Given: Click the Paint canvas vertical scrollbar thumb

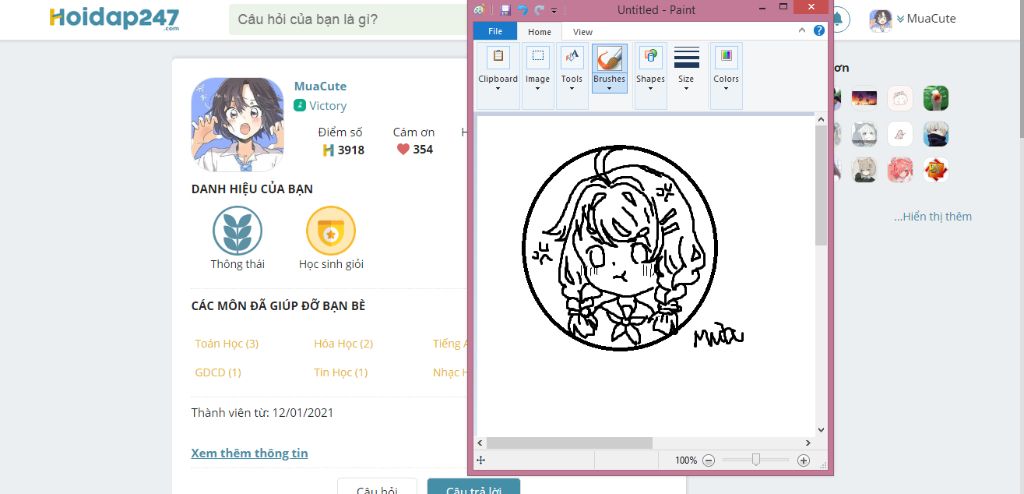Looking at the screenshot, I should pos(821,186).
